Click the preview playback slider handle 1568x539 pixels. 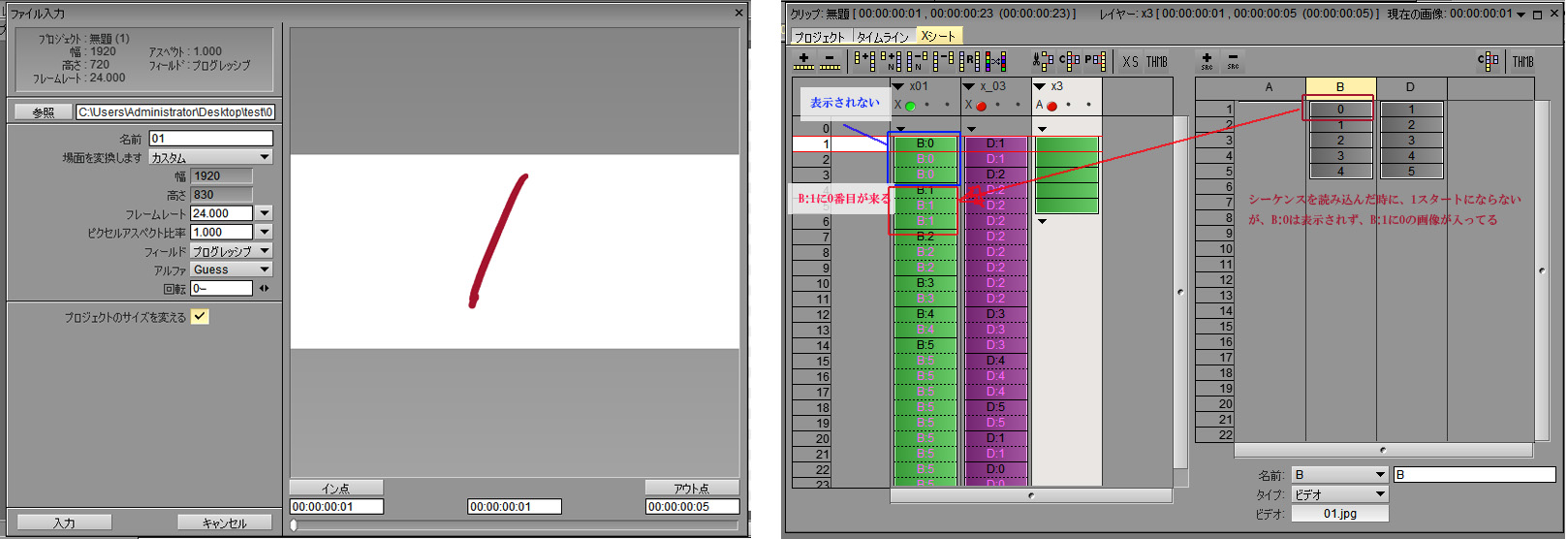[x=294, y=525]
